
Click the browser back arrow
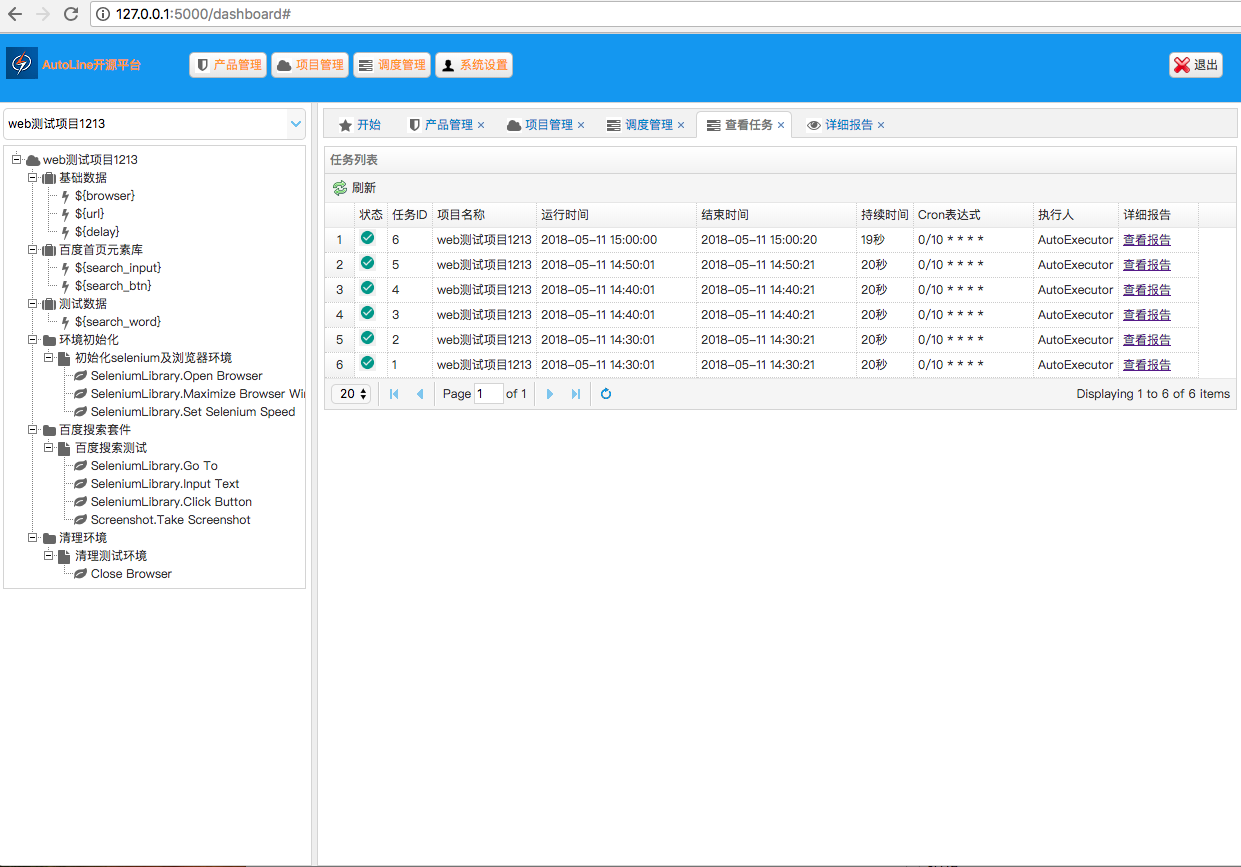15,14
